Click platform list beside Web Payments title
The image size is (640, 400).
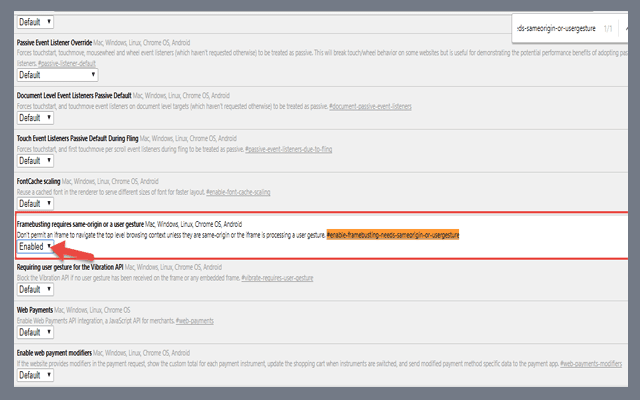coord(92,310)
